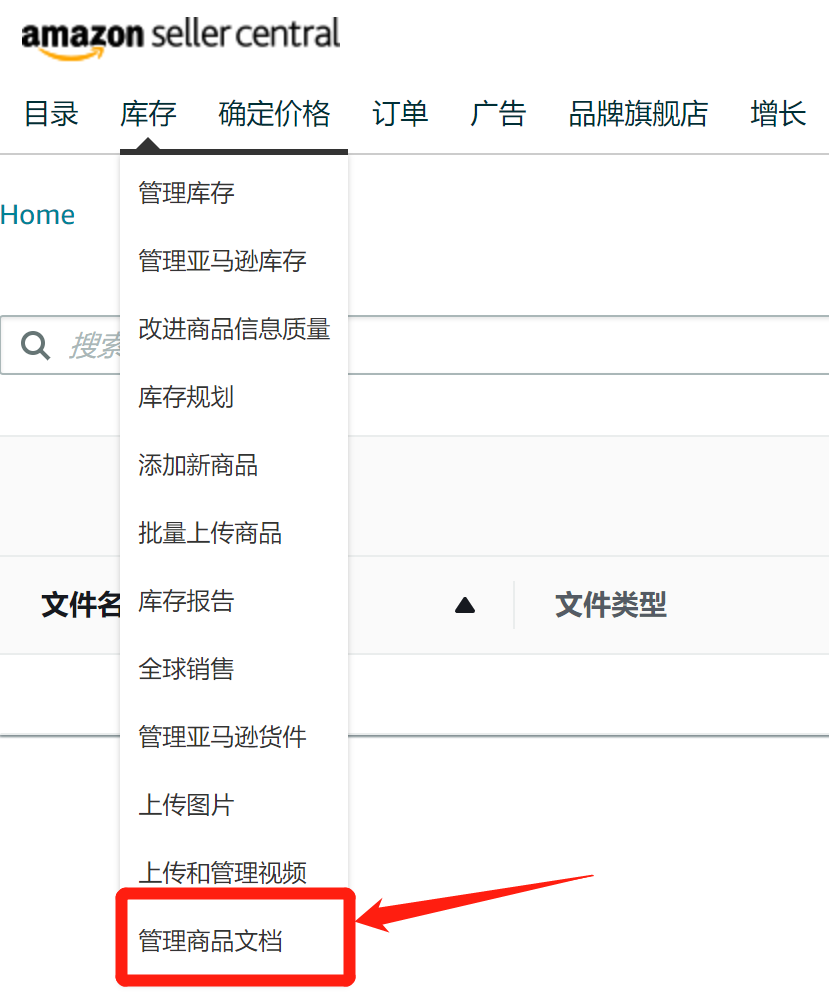Screen dimensions: 829x1007
Task: Open the 品牌旗舰店 menu
Action: pyautogui.click(x=638, y=114)
